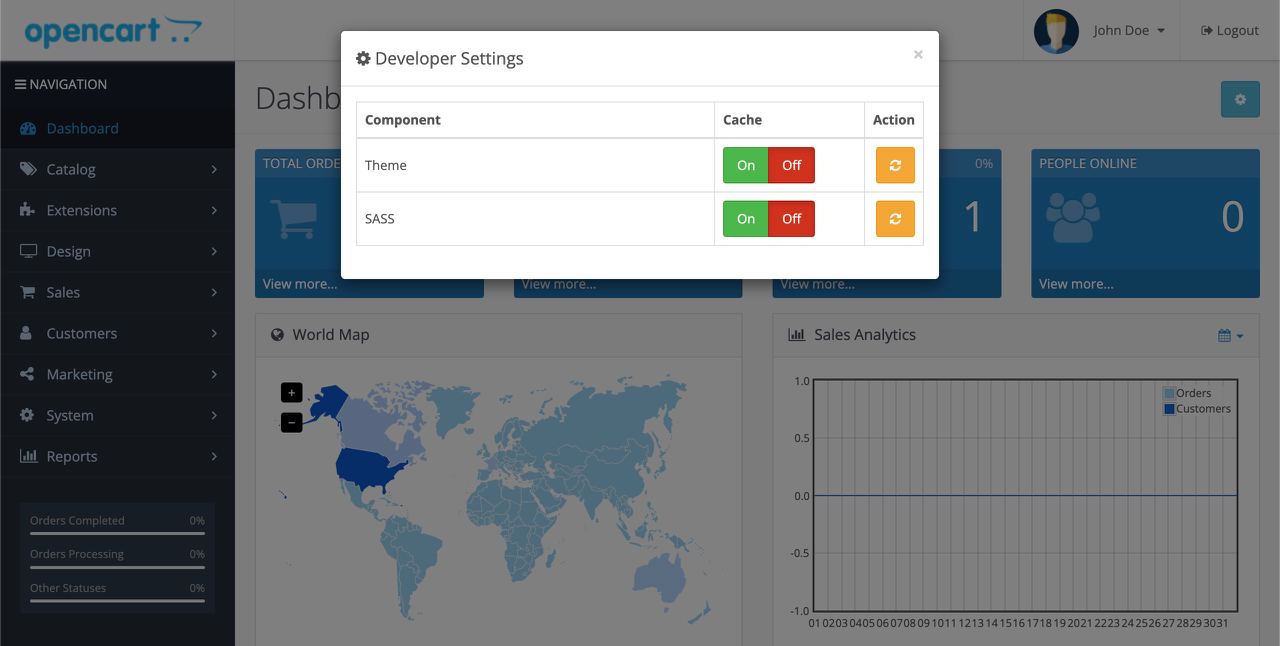
Task: Zoom into the world map with plus button
Action: click(291, 392)
